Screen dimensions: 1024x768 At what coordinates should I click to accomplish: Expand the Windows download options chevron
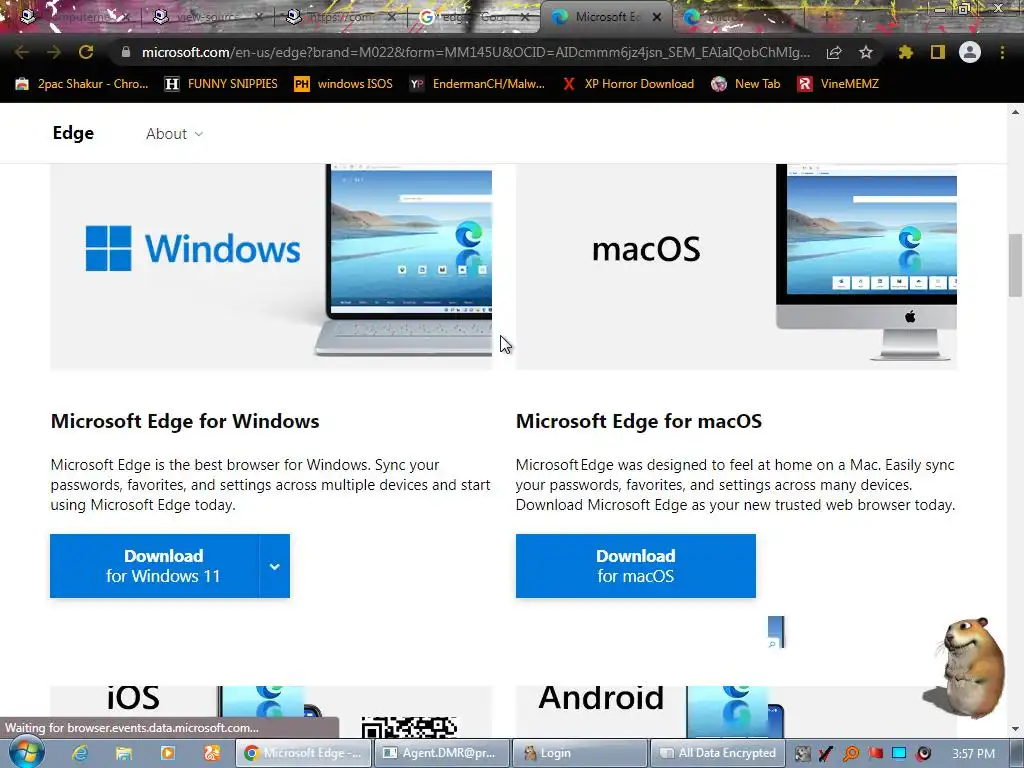(275, 566)
